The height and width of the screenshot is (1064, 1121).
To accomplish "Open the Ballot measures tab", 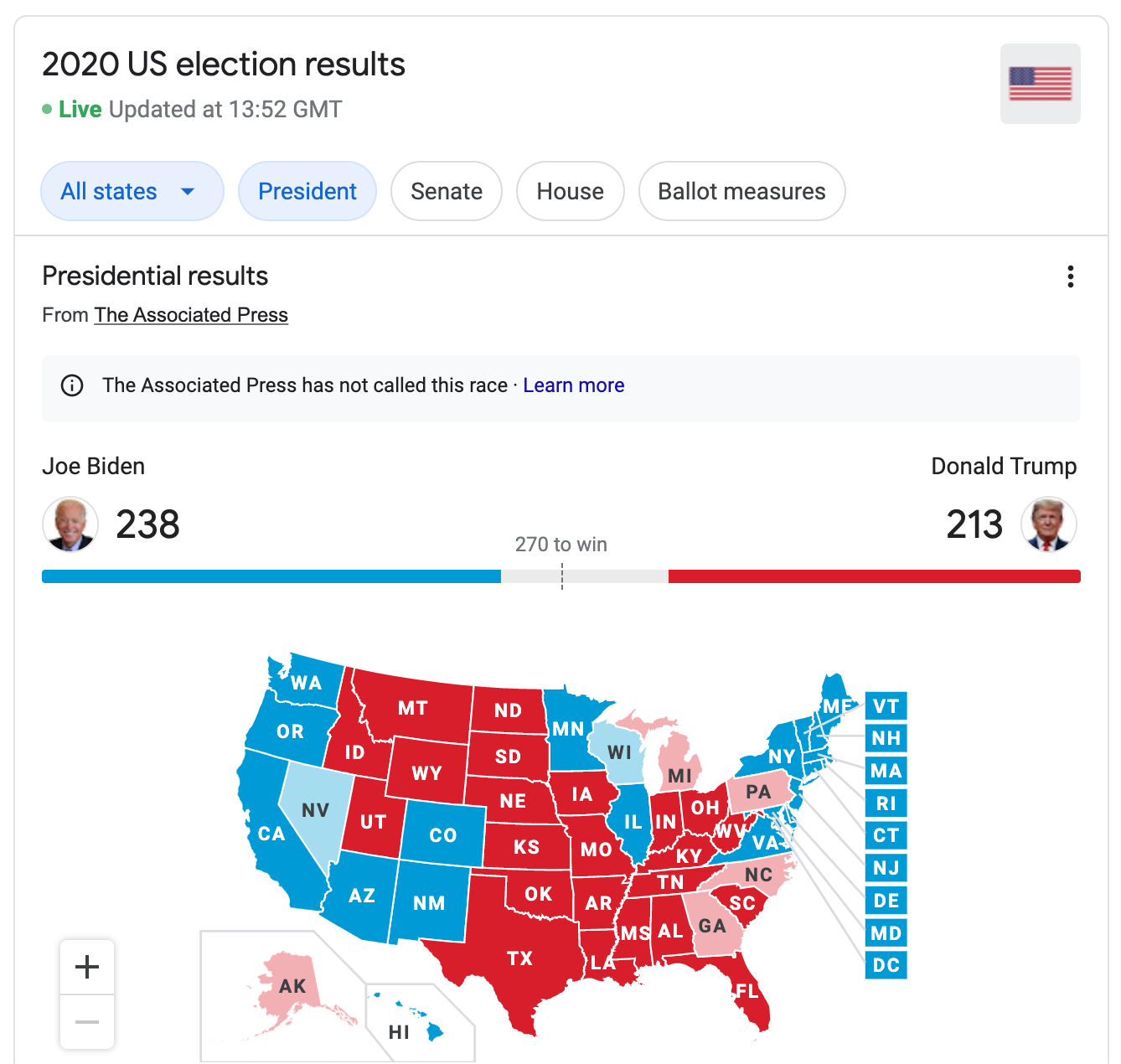I will 742,191.
